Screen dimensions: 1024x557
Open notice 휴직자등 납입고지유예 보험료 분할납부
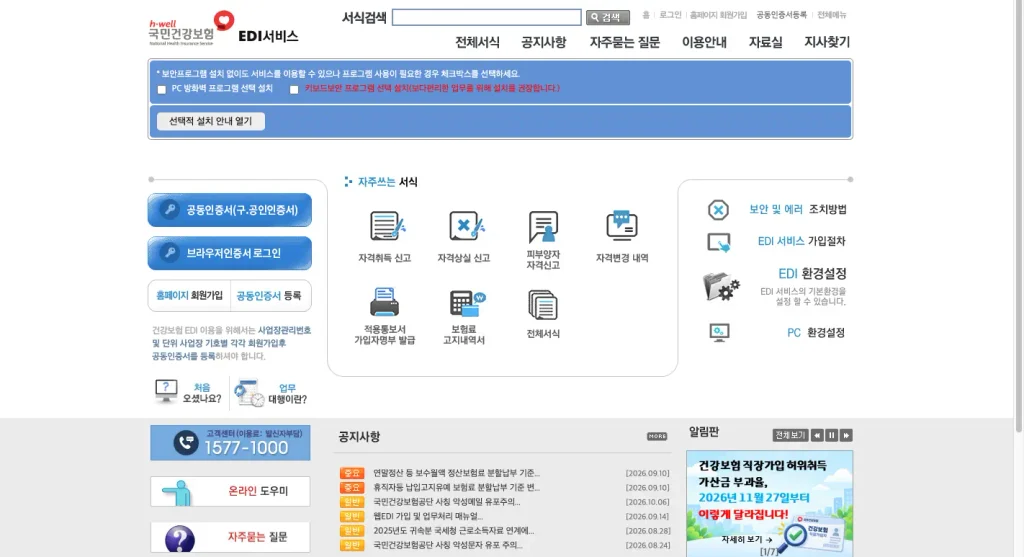tap(456, 488)
